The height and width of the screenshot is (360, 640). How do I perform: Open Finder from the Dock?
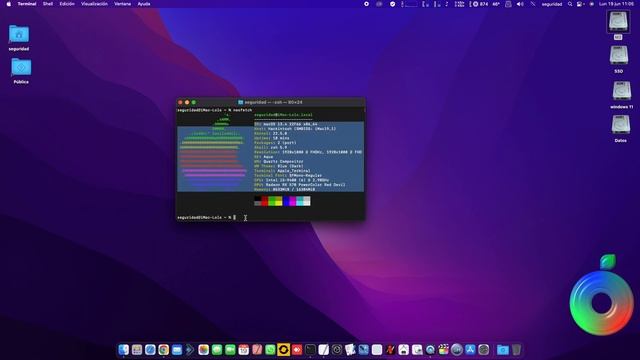coord(124,349)
